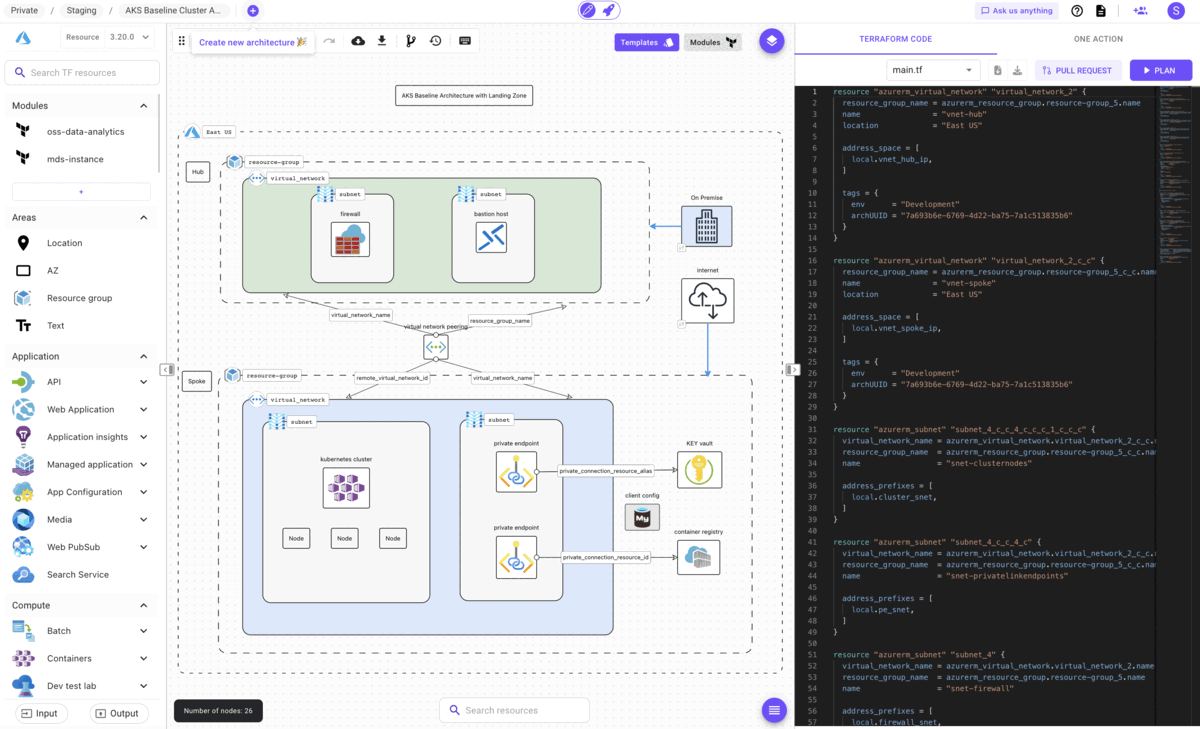Open the main.tf file selector dropdown
The width and height of the screenshot is (1200, 729).
point(932,70)
